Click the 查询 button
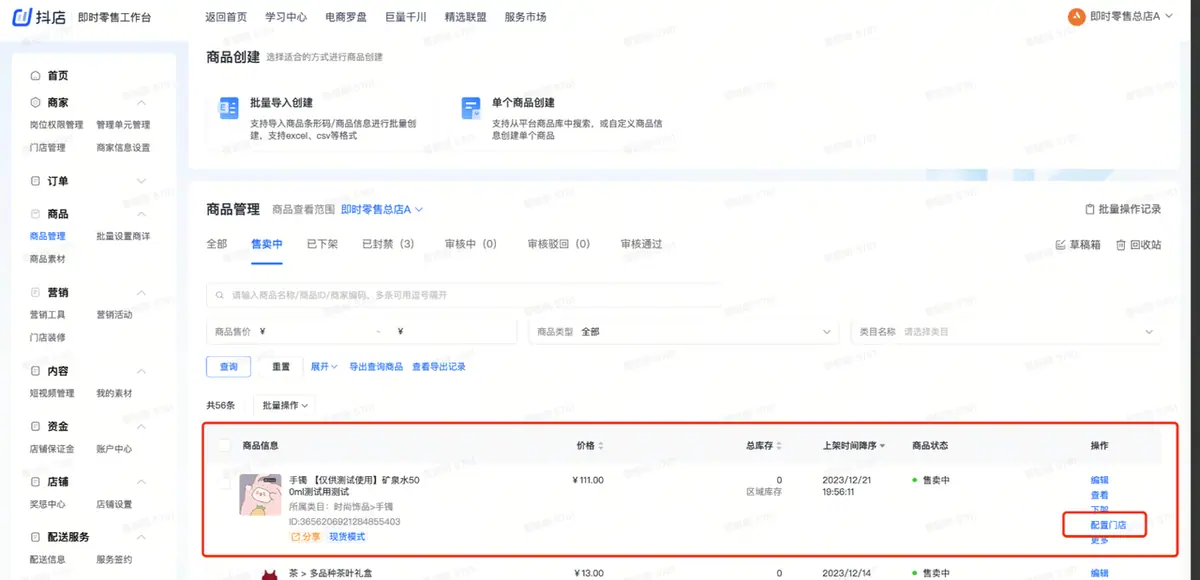Screen dimensions: 1200x580 [228, 367]
